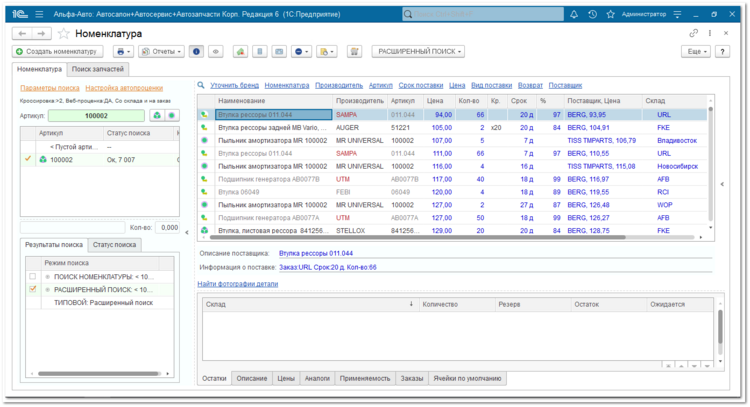750x407 pixels.
Task: Open notifications bell in title bar
Action: coord(574,14)
